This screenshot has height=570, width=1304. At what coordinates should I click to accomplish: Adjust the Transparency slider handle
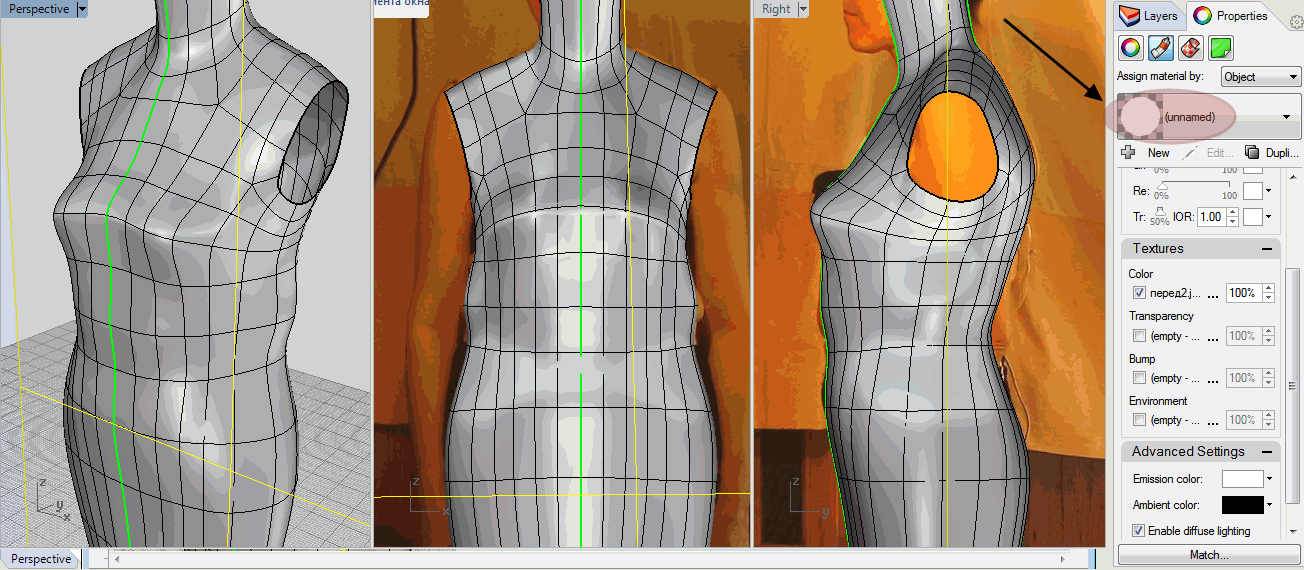click(x=1162, y=213)
